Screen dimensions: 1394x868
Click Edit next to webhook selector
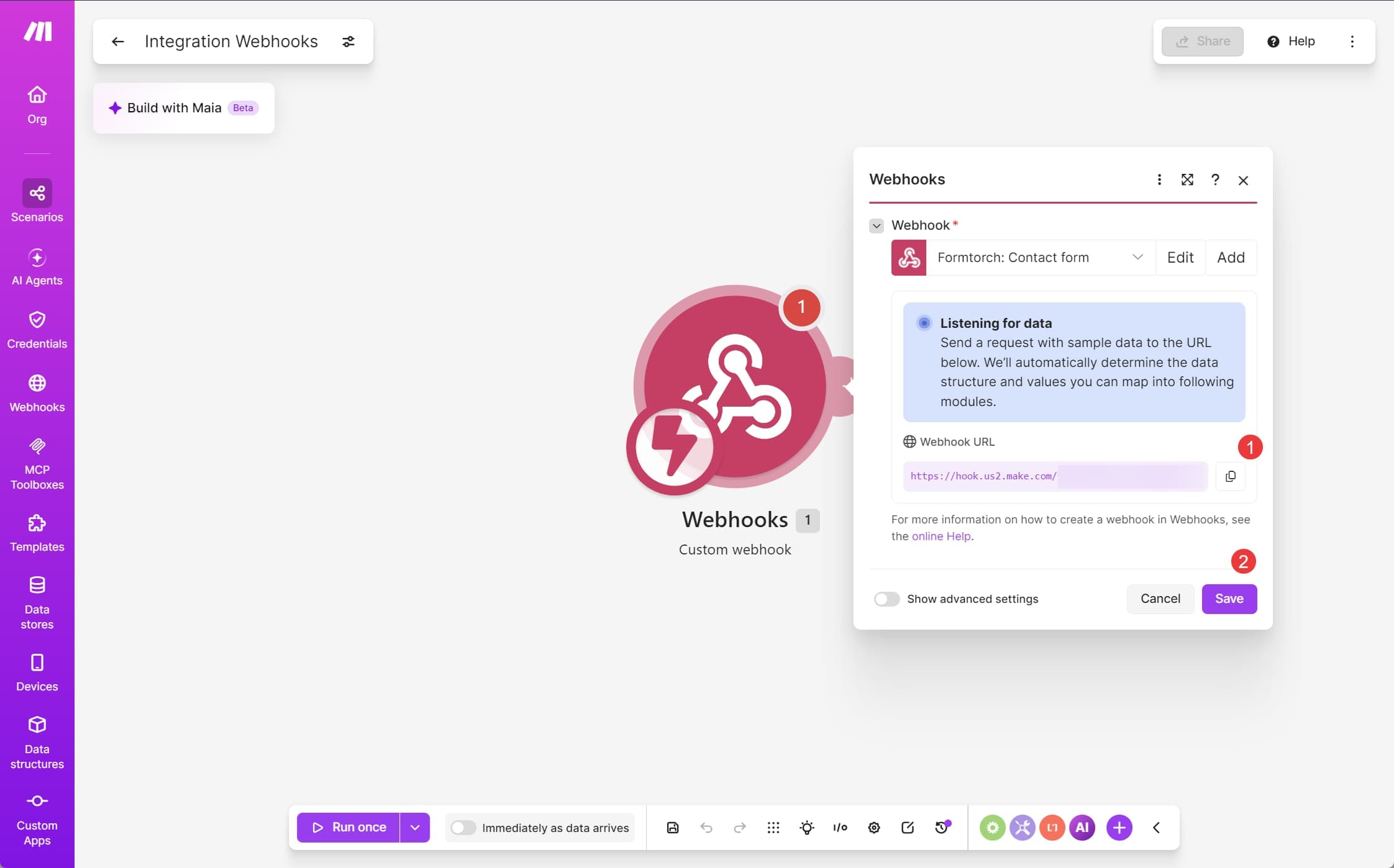pos(1180,258)
